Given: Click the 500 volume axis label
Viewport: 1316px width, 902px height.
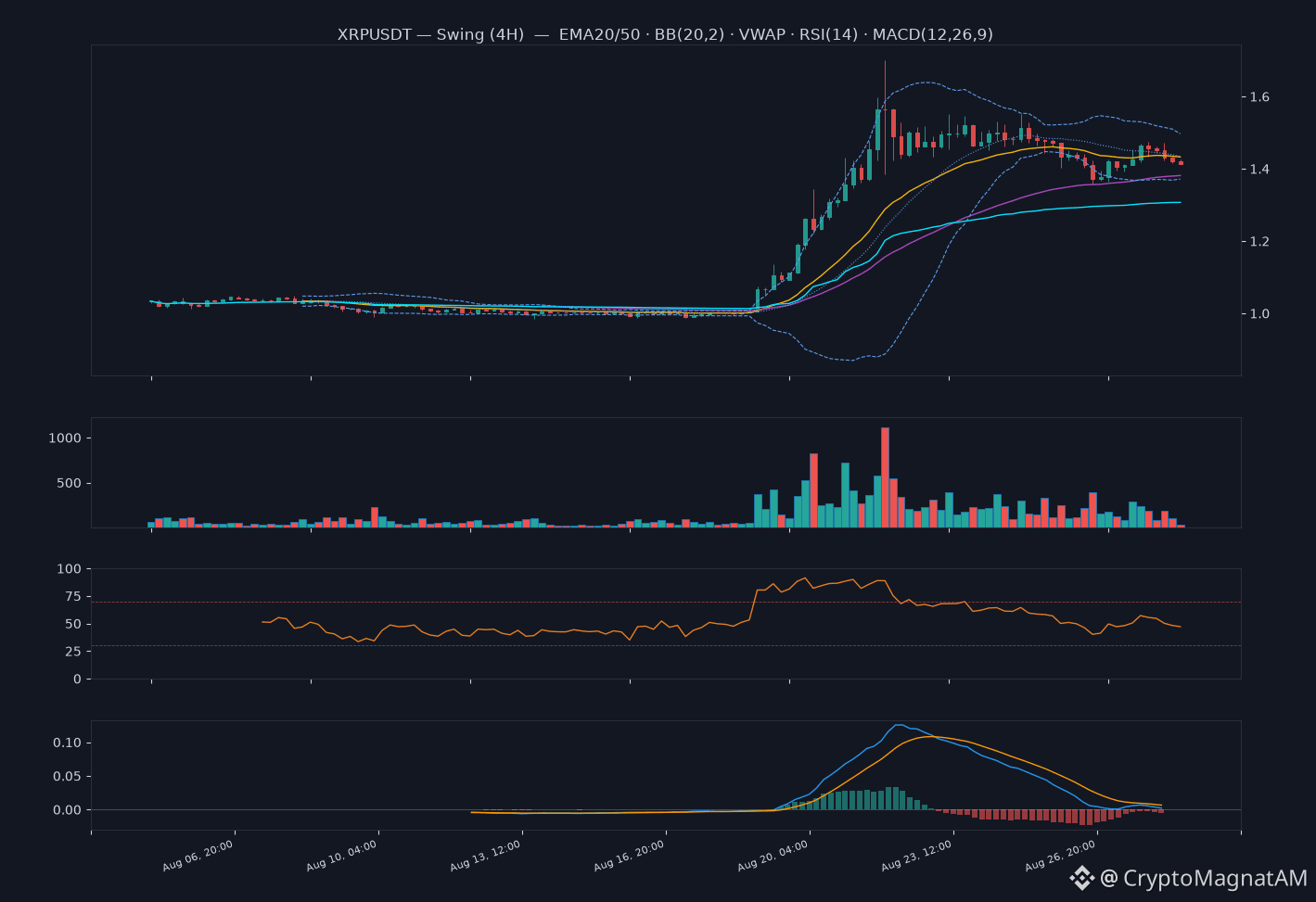Looking at the screenshot, I should coord(70,484).
